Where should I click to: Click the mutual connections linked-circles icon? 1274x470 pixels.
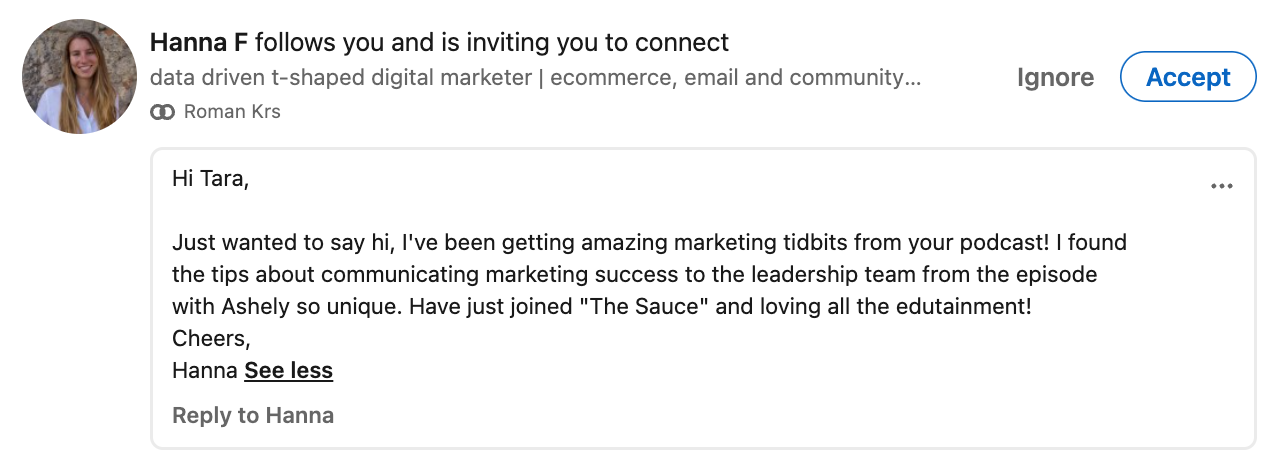pyautogui.click(x=162, y=112)
